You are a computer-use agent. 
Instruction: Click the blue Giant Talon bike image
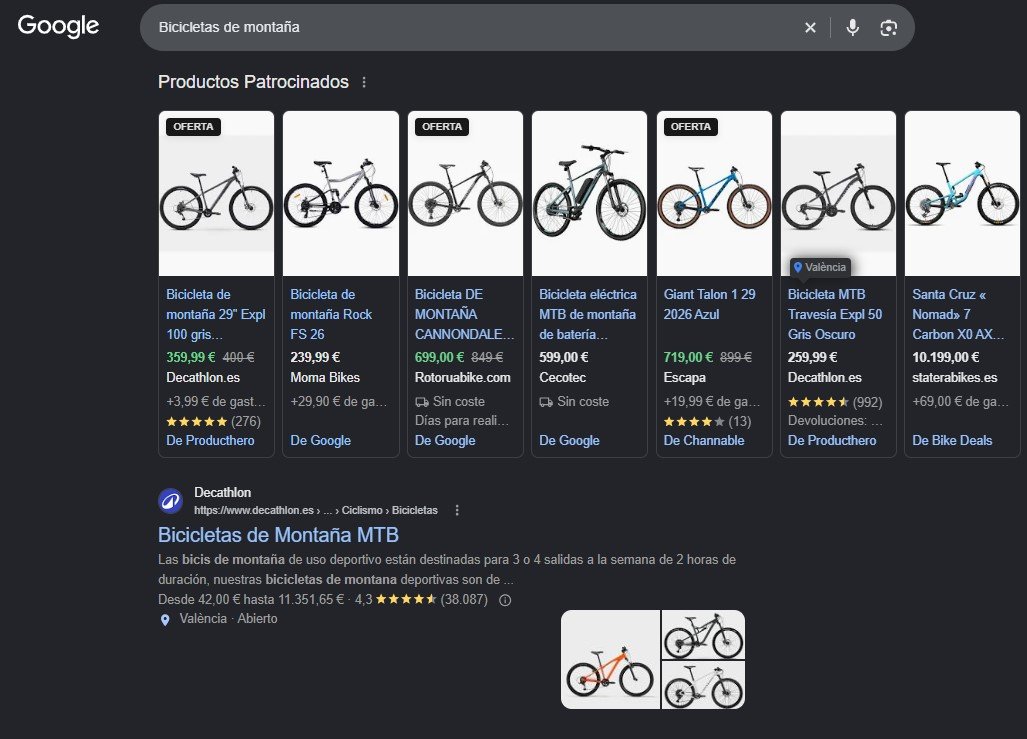pos(714,194)
